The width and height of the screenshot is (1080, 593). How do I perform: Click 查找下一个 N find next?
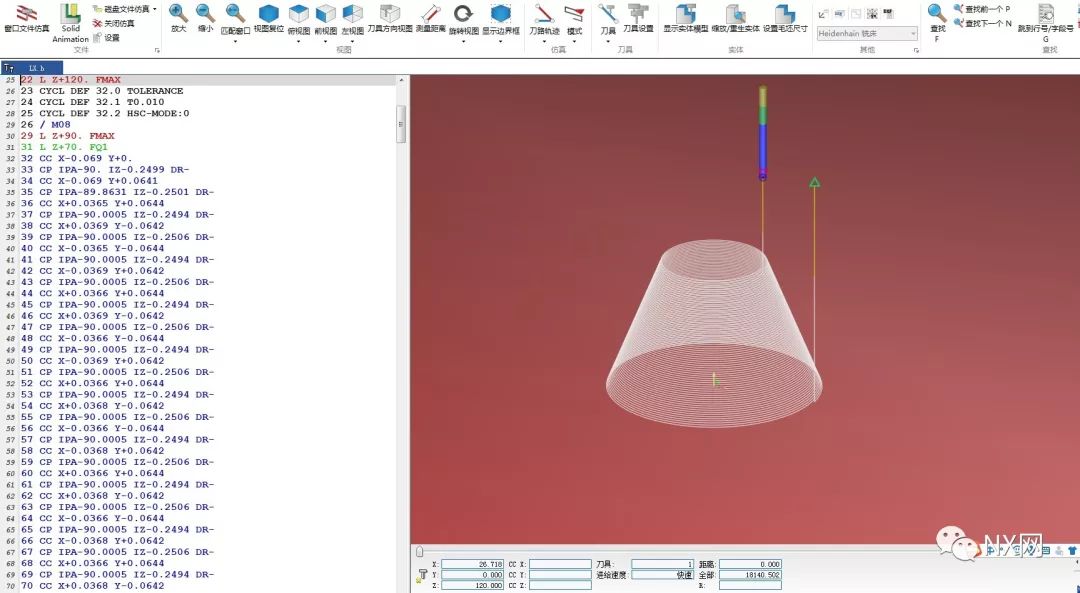(983, 23)
